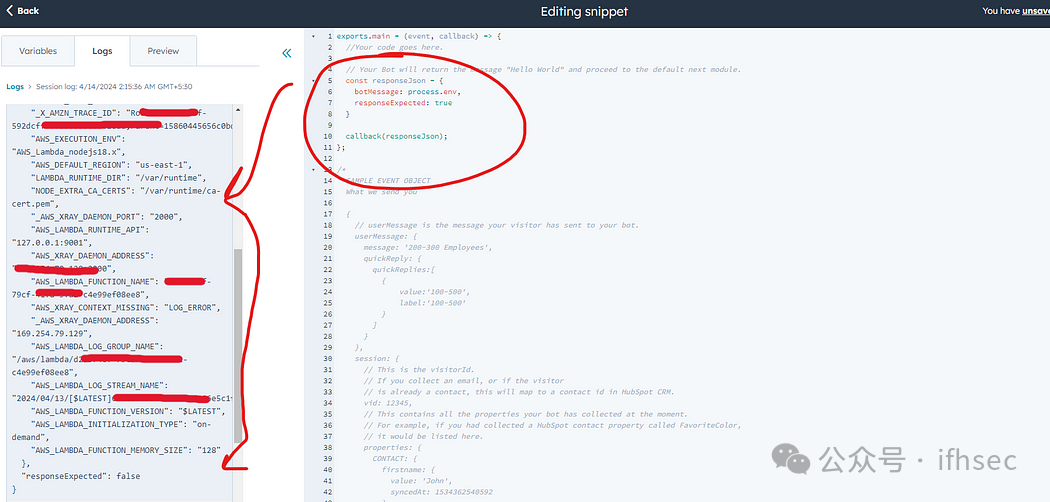
Task: Place cursor on 'botMessage: process.env,' line
Action: click(408, 92)
